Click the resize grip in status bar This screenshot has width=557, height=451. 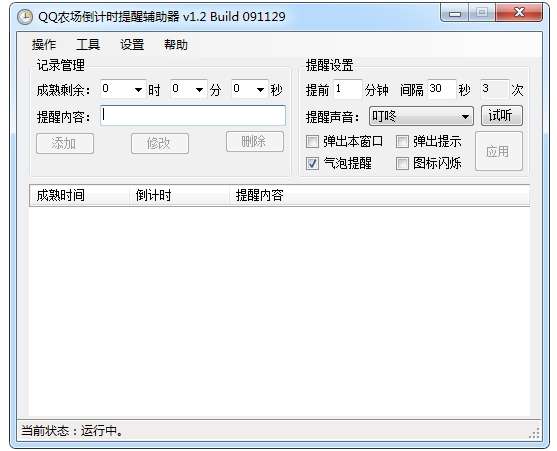[535, 433]
